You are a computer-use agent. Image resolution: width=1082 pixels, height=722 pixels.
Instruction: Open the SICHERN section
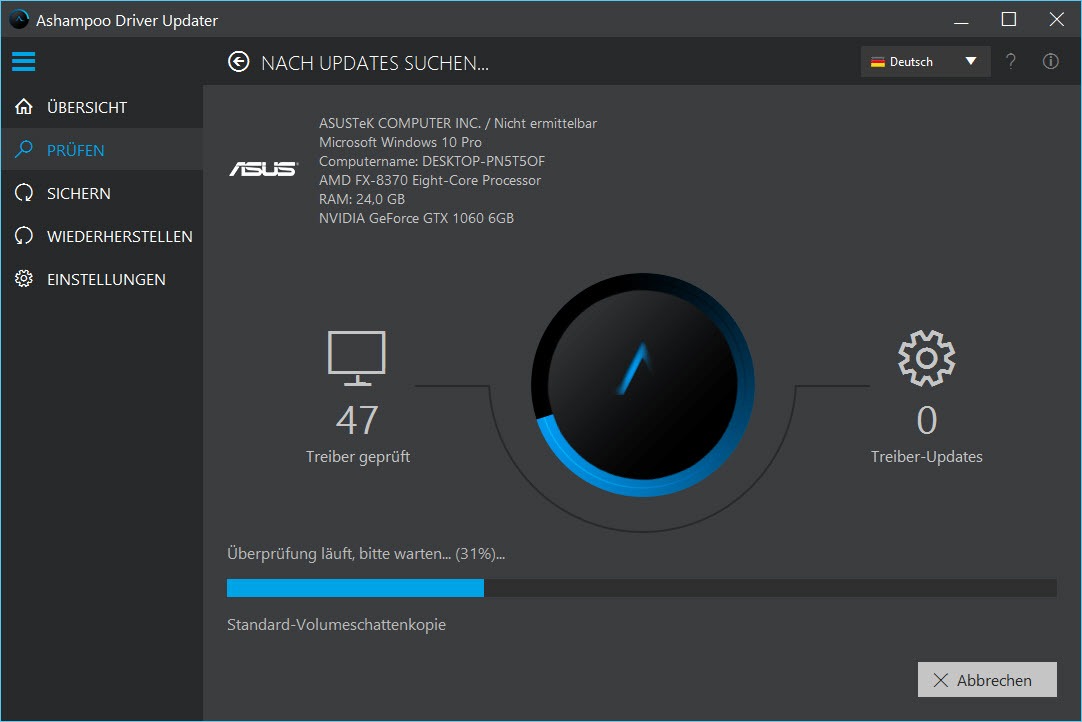coord(102,193)
